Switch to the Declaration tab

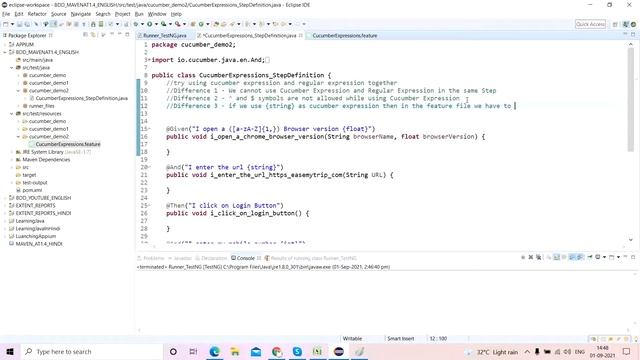(211, 258)
